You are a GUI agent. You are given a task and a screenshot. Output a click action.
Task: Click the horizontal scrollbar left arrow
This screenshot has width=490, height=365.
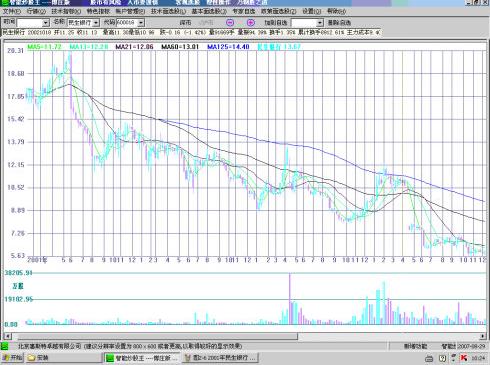[x=7, y=336]
